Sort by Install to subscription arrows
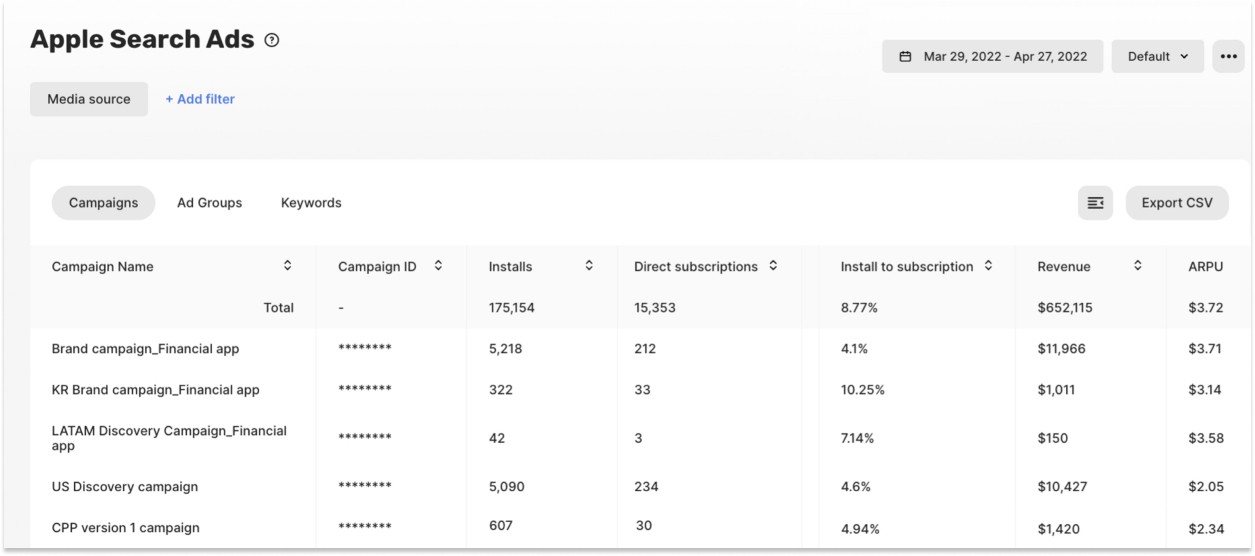Image resolution: width=1255 pixels, height=556 pixels. click(988, 266)
